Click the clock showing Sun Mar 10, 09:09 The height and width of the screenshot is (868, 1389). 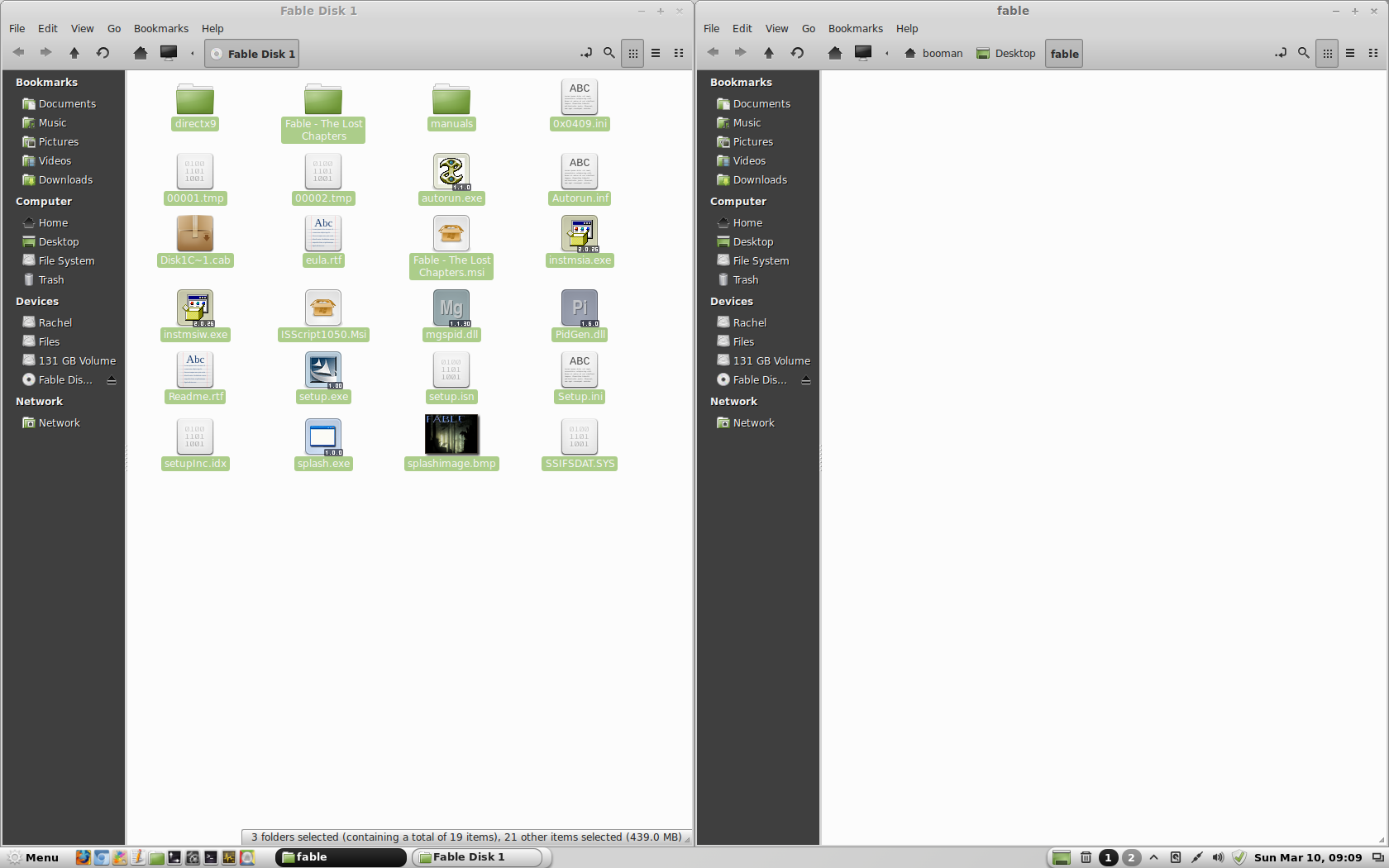point(1308,857)
